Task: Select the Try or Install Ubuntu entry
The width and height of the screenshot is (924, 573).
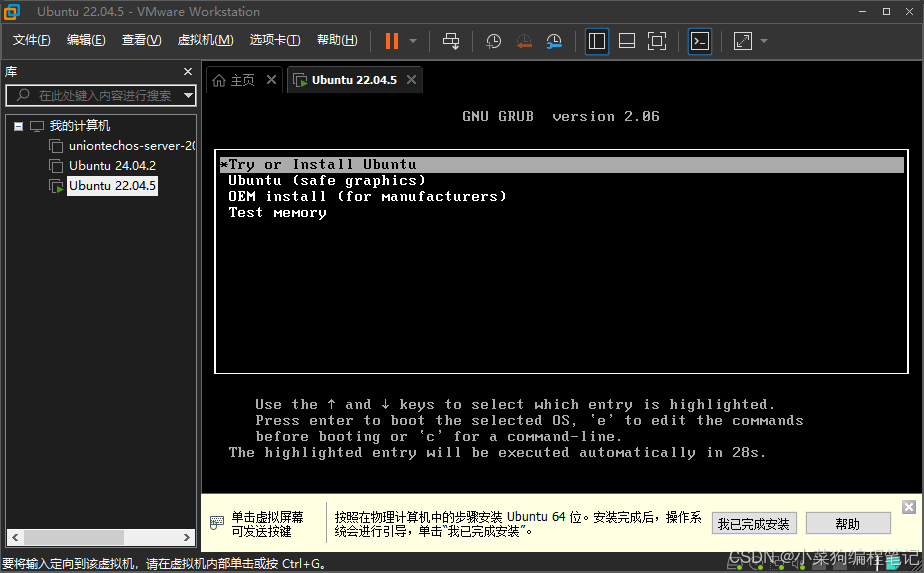Action: [x=562, y=164]
